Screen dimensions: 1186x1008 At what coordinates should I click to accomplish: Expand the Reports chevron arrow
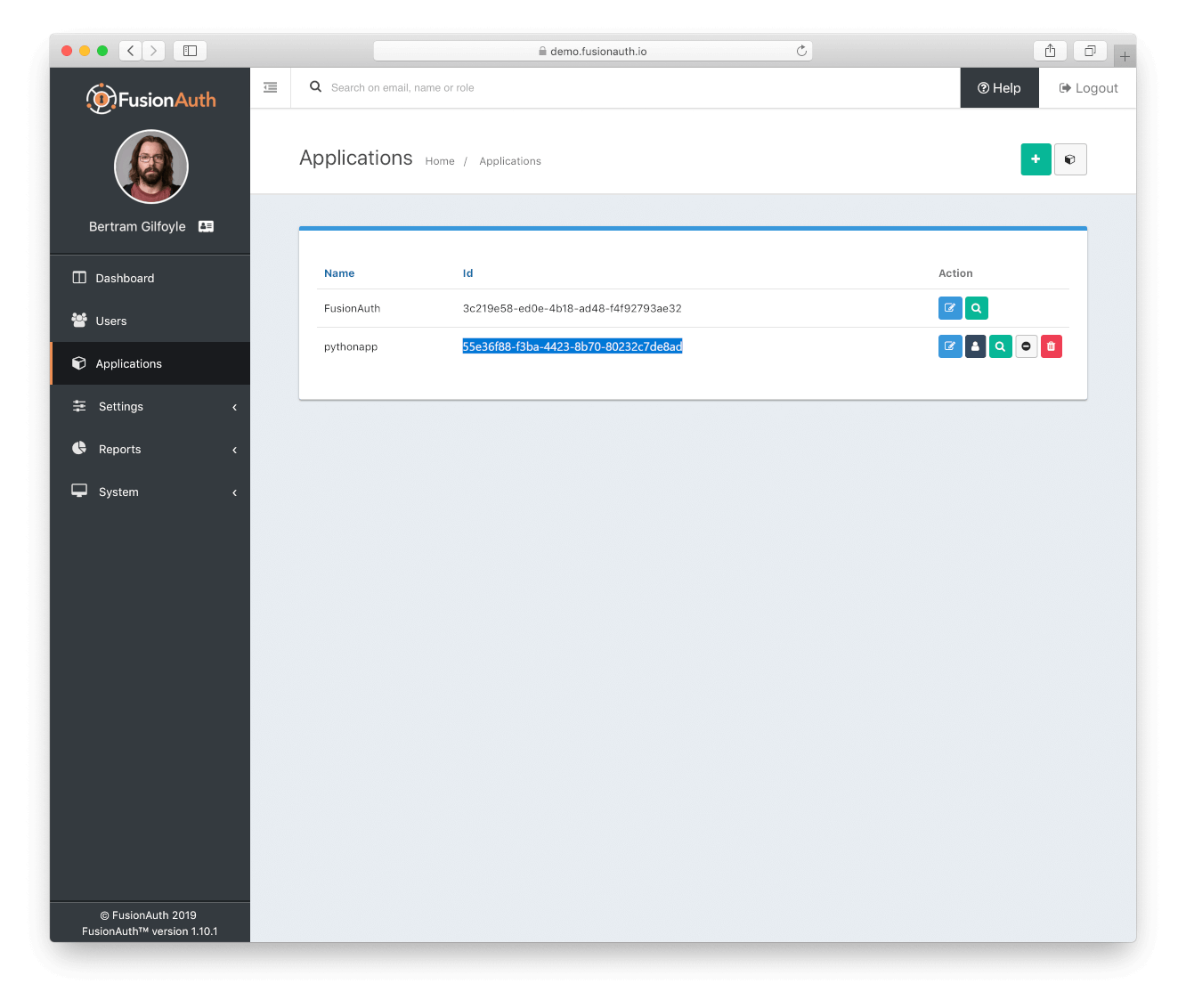click(235, 450)
